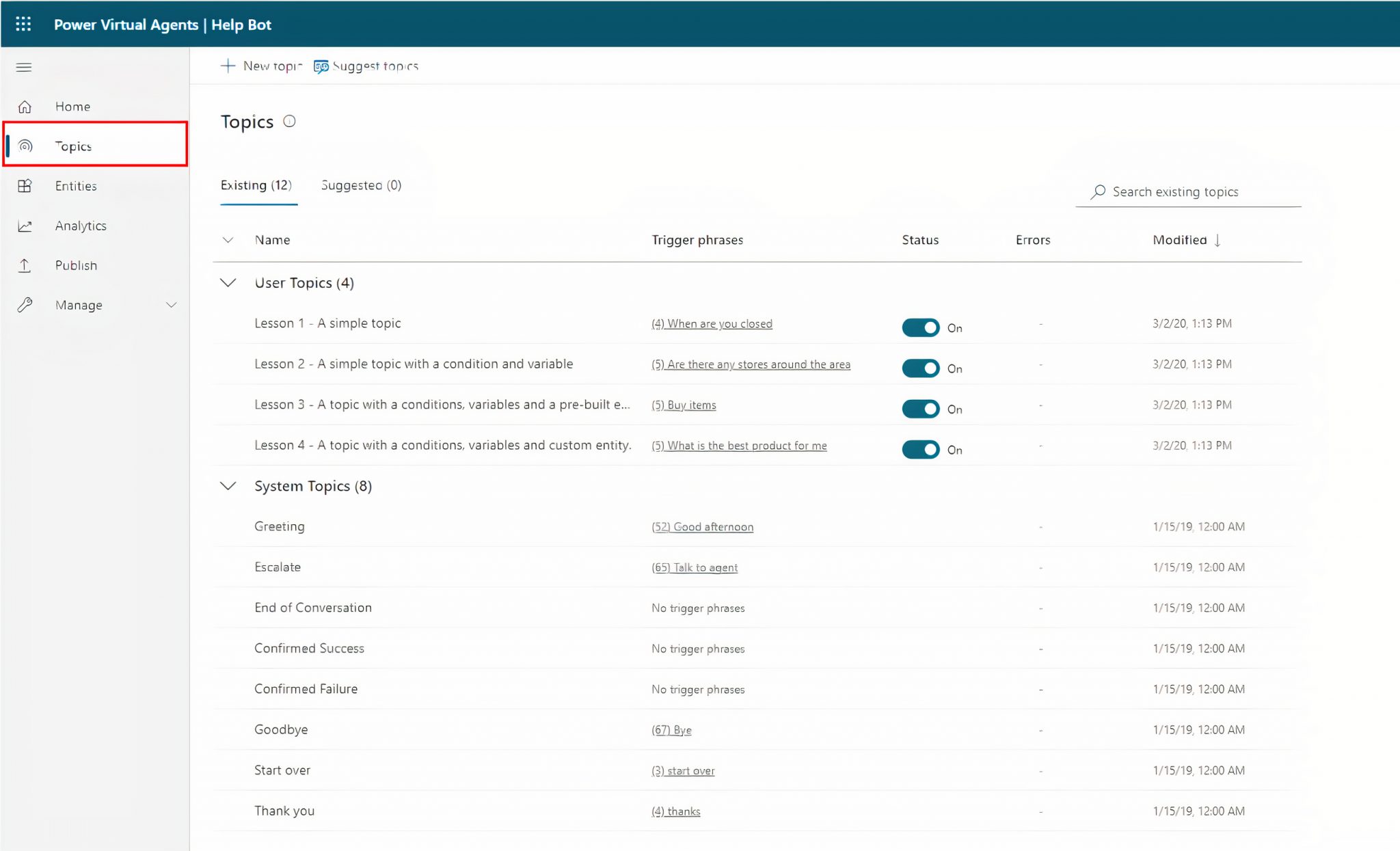Image resolution: width=1400 pixels, height=851 pixels.
Task: Select the Home icon in the sidebar
Action: 25,106
